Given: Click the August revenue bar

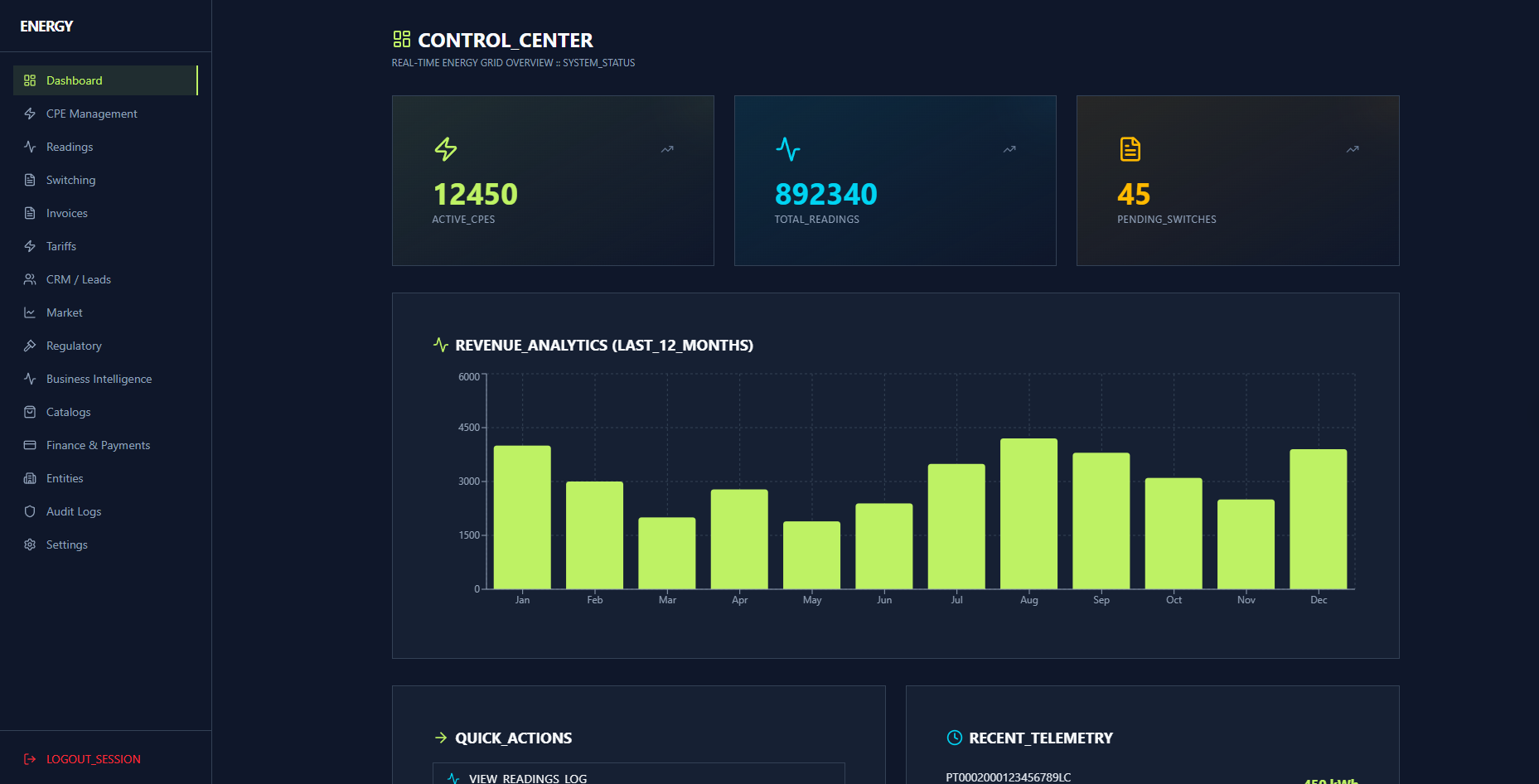Looking at the screenshot, I should pyautogui.click(x=1028, y=514).
